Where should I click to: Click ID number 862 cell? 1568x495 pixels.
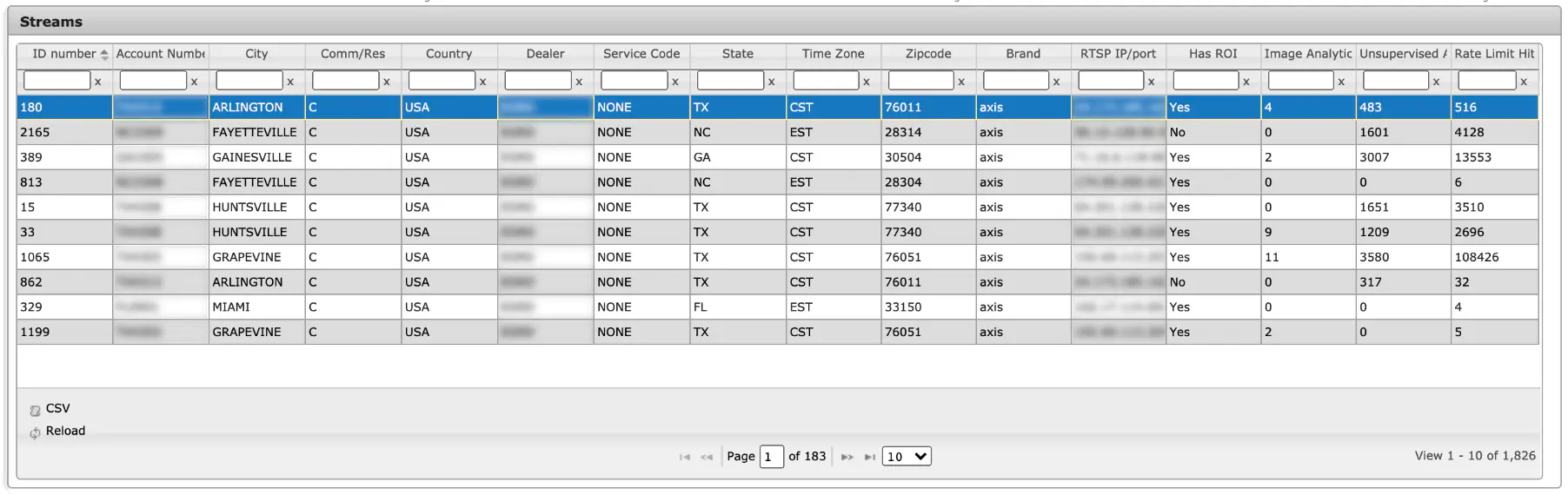click(64, 283)
